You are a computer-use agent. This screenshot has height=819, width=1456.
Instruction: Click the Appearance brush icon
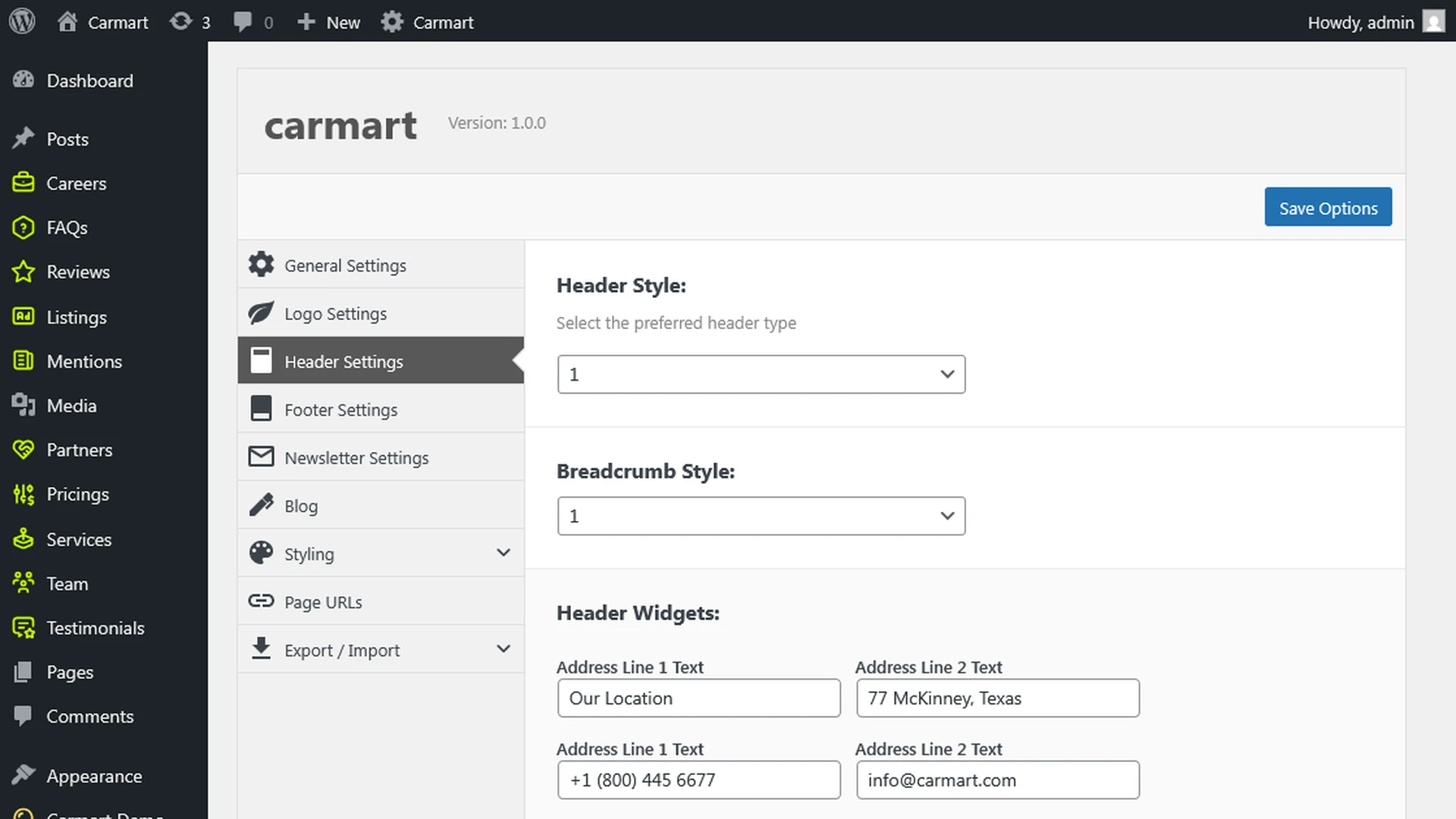[24, 775]
